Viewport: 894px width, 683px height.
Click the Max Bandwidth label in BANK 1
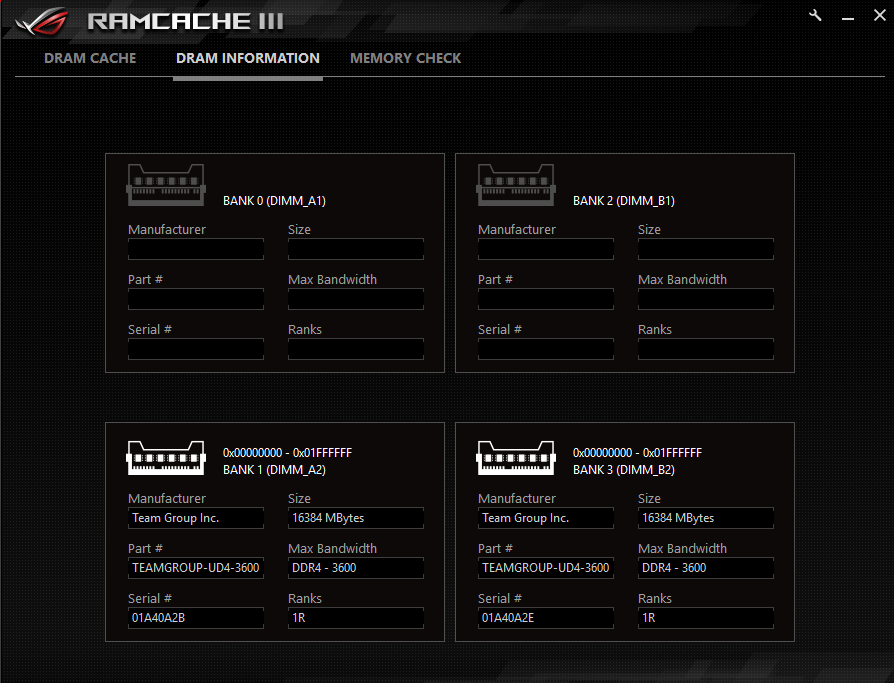(332, 548)
